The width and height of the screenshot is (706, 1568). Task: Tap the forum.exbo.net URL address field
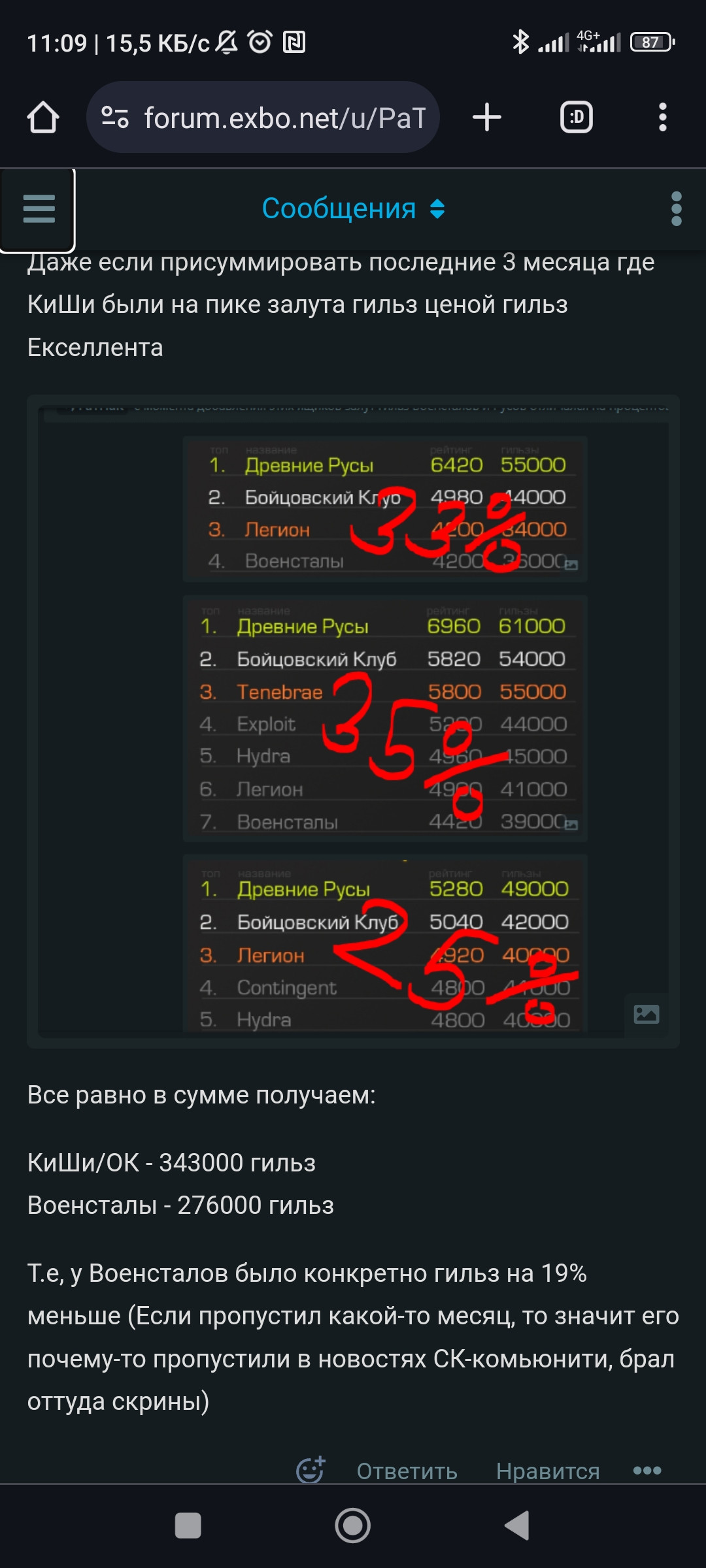coord(263,118)
